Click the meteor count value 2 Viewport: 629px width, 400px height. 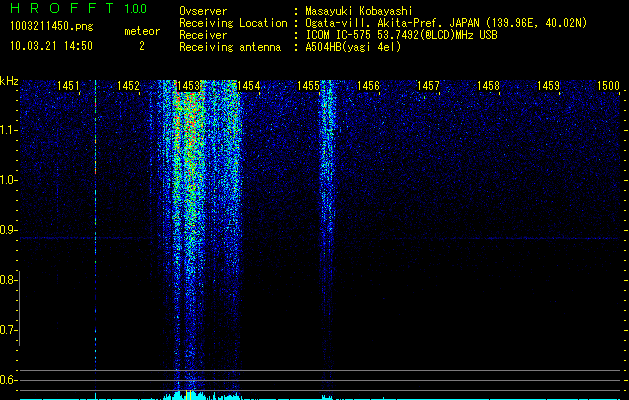click(x=142, y=46)
